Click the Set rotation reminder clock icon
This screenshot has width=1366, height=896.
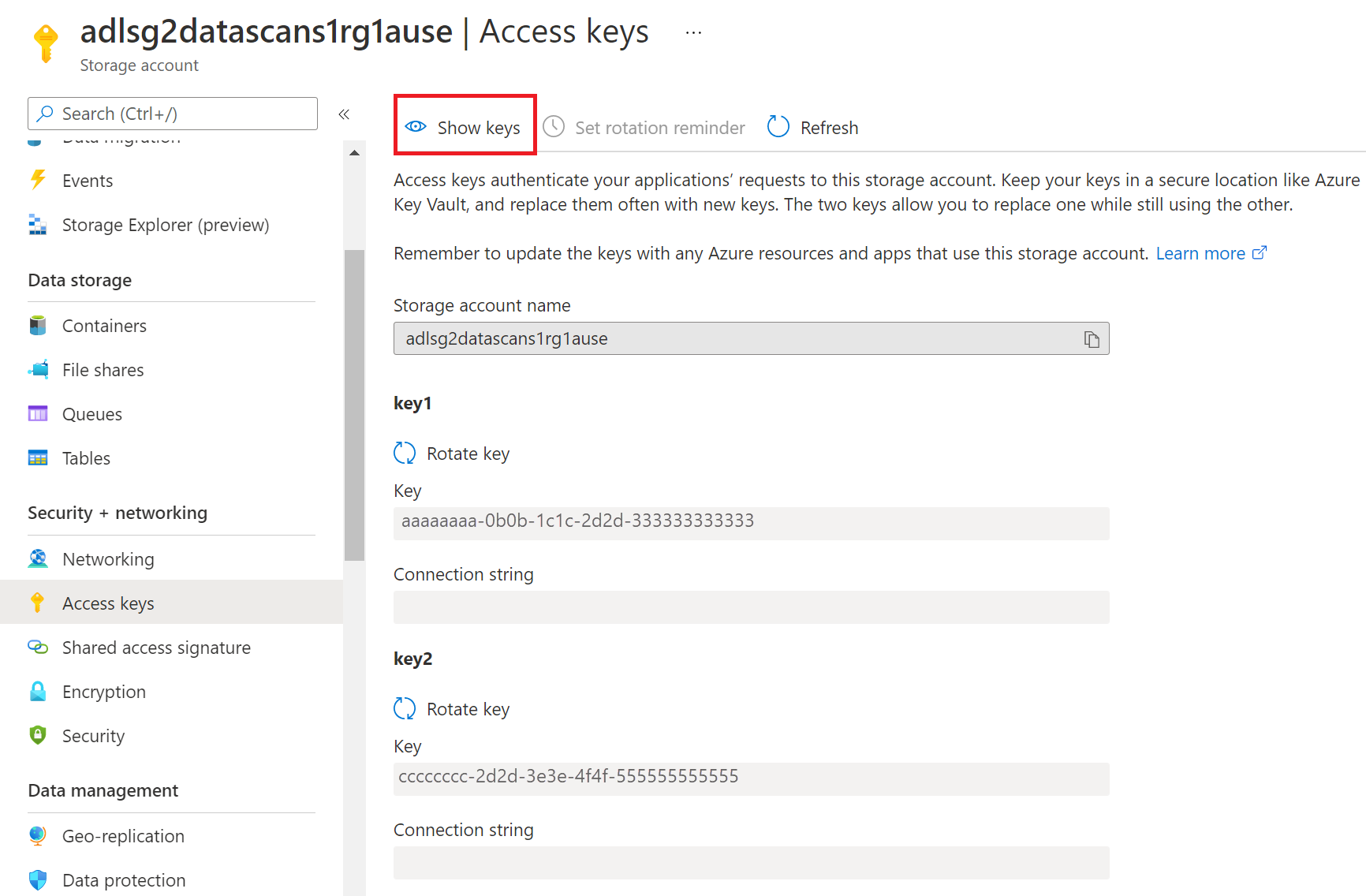(x=554, y=127)
